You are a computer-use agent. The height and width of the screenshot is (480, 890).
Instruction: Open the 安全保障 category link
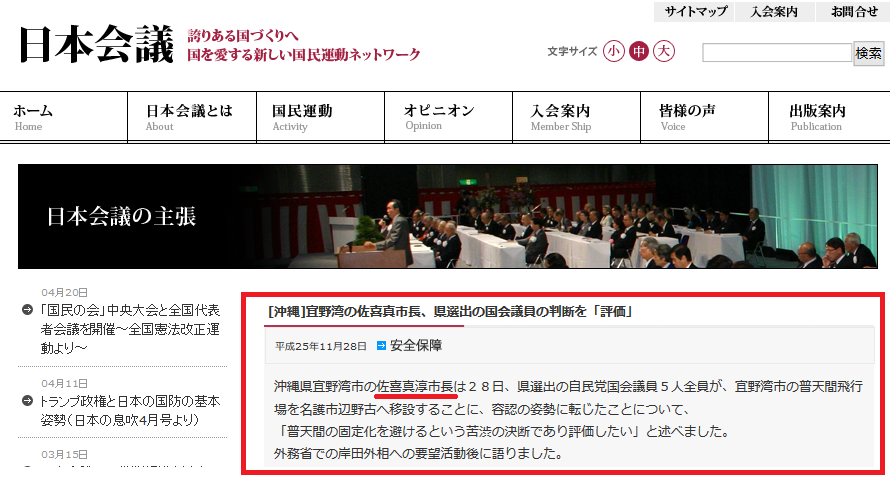(416, 346)
